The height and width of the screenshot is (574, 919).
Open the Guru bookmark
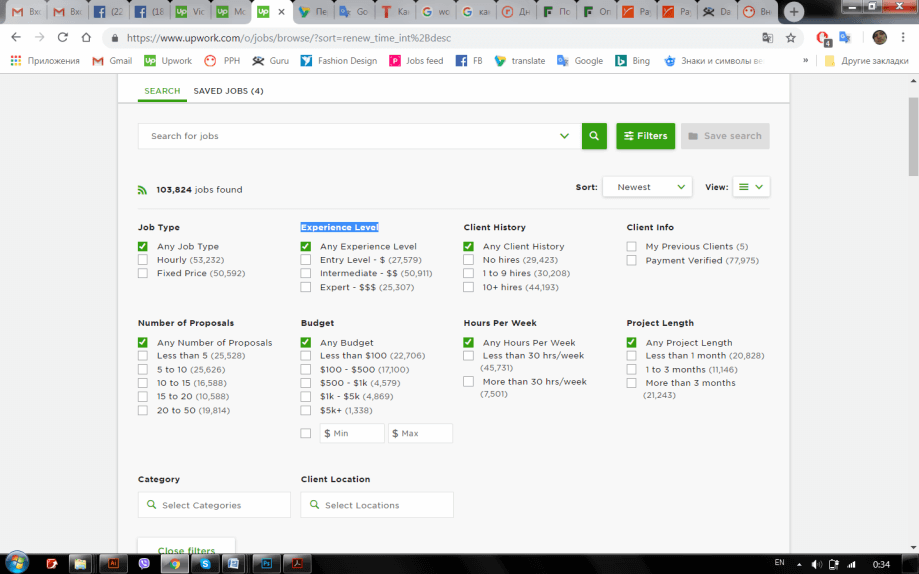(271, 61)
